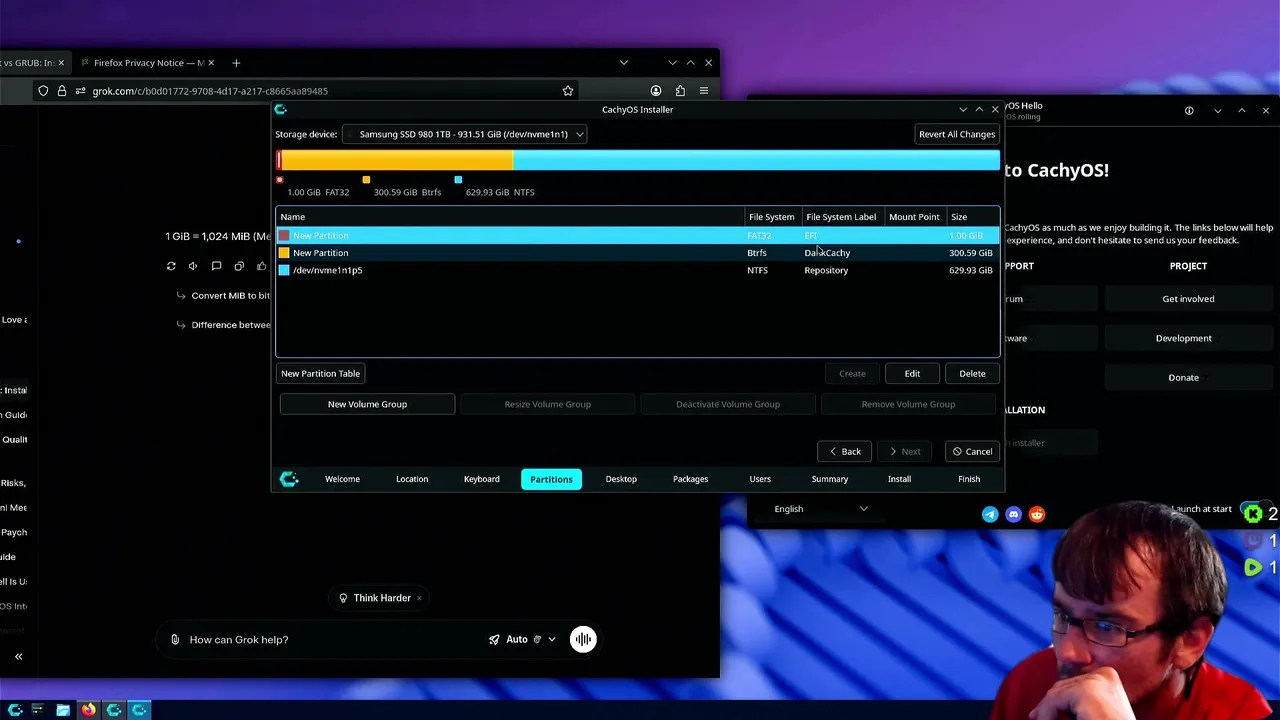This screenshot has height=720, width=1280.
Task: Click New Partition Table button
Action: click(x=321, y=373)
